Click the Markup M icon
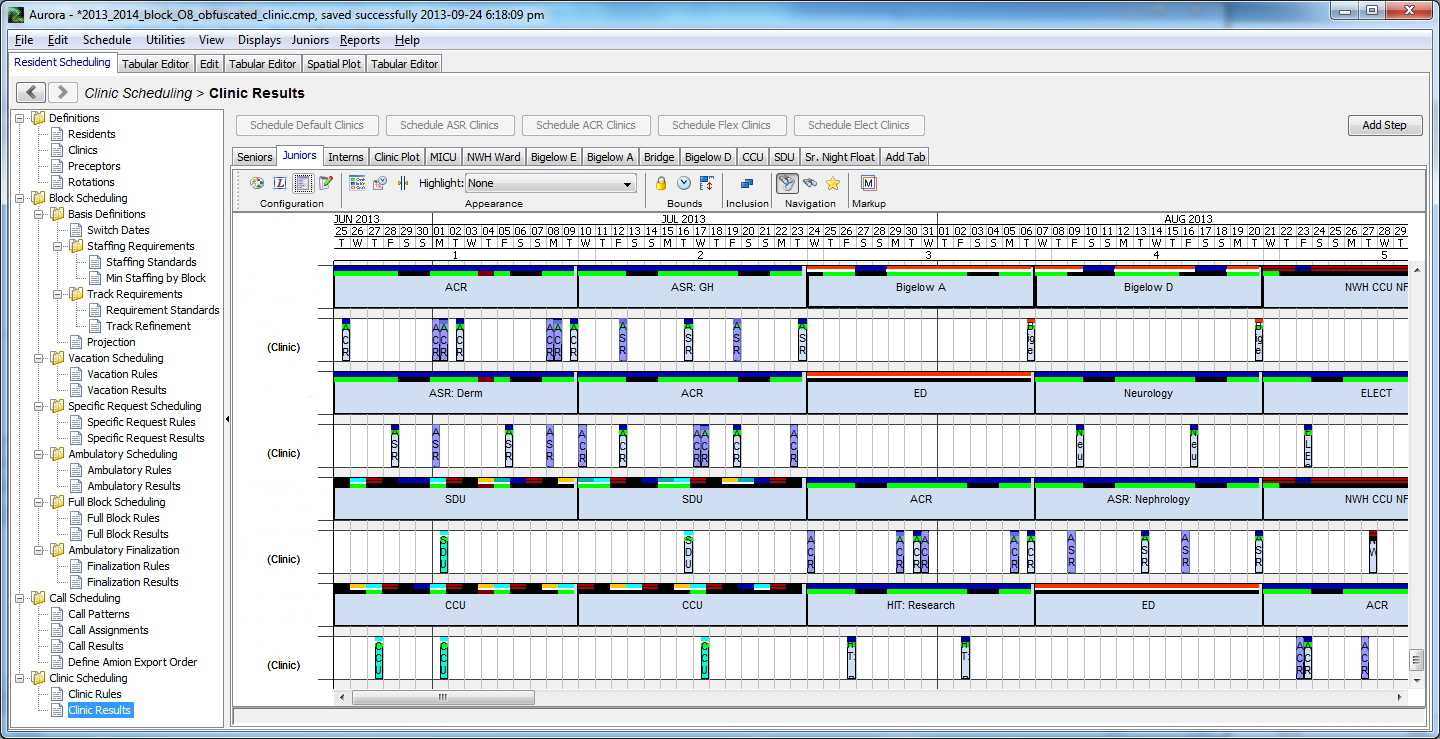The height and width of the screenshot is (739, 1440). click(x=869, y=183)
